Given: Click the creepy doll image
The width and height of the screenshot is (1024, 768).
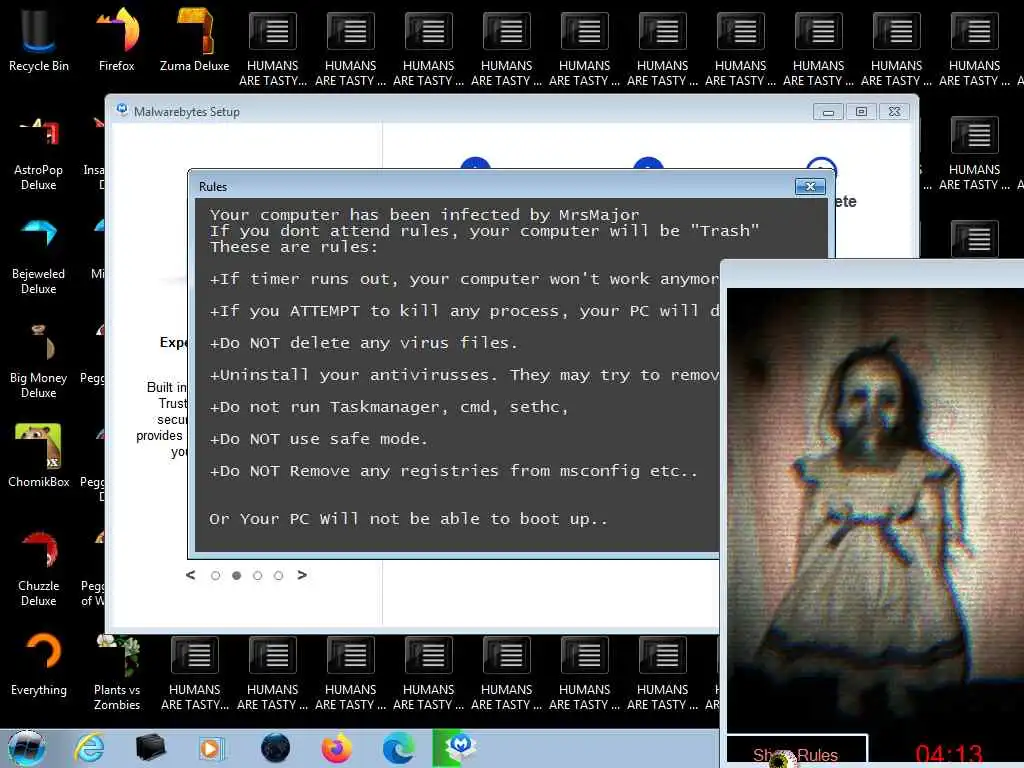Looking at the screenshot, I should (875, 510).
